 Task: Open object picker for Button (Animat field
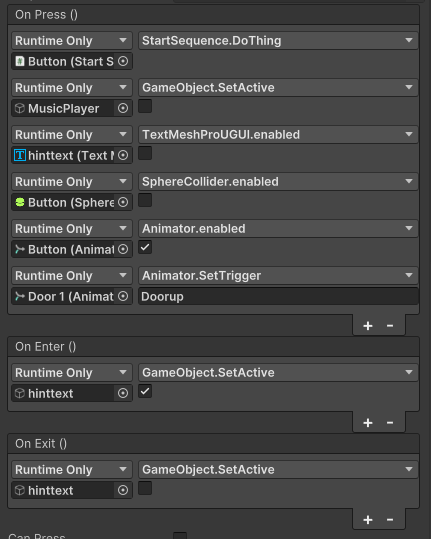(x=123, y=249)
